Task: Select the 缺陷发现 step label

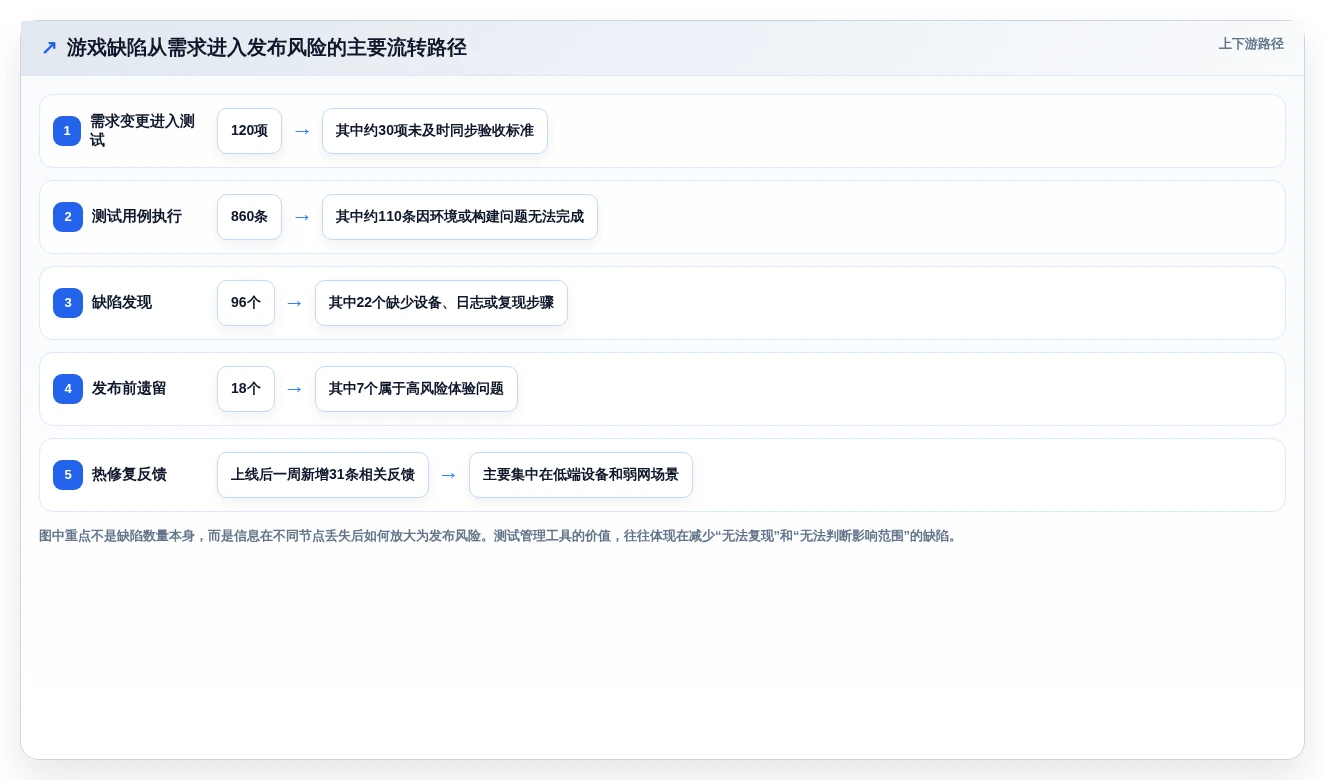Action: click(x=122, y=302)
